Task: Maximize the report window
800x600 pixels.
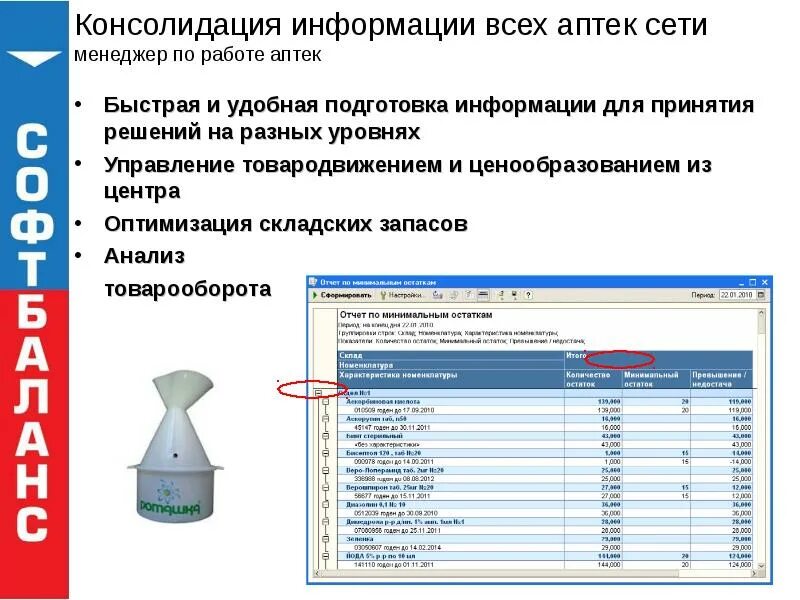Action: (753, 282)
